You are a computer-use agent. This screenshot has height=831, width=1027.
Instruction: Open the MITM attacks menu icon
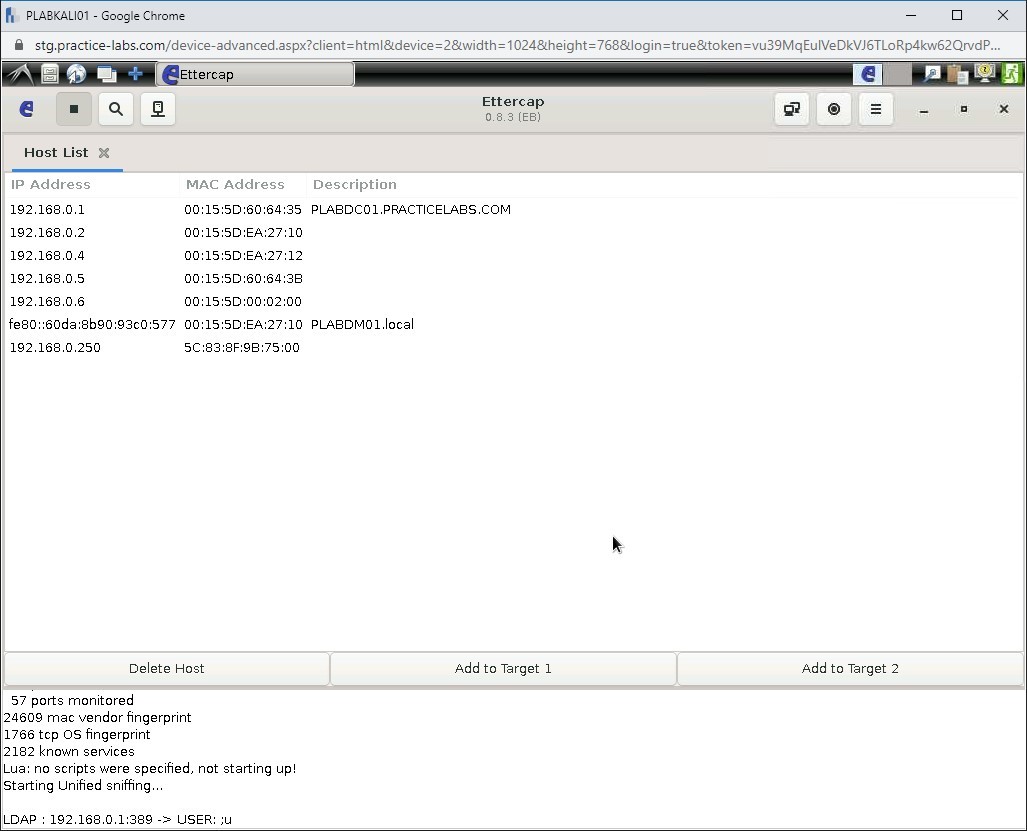791,109
